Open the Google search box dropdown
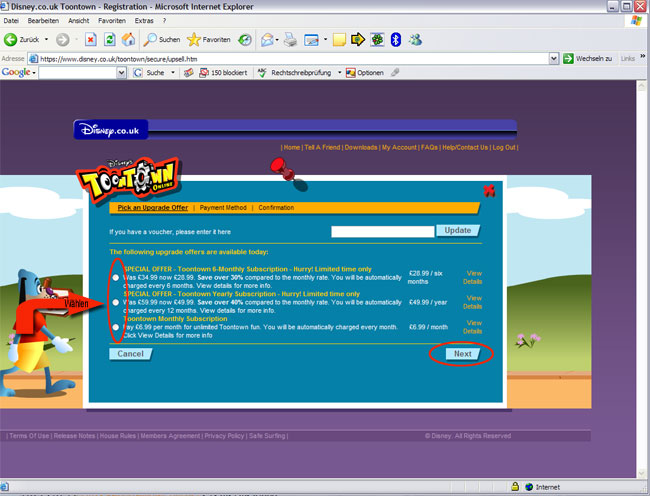Screen dimensions: 650x496 coord(121,73)
